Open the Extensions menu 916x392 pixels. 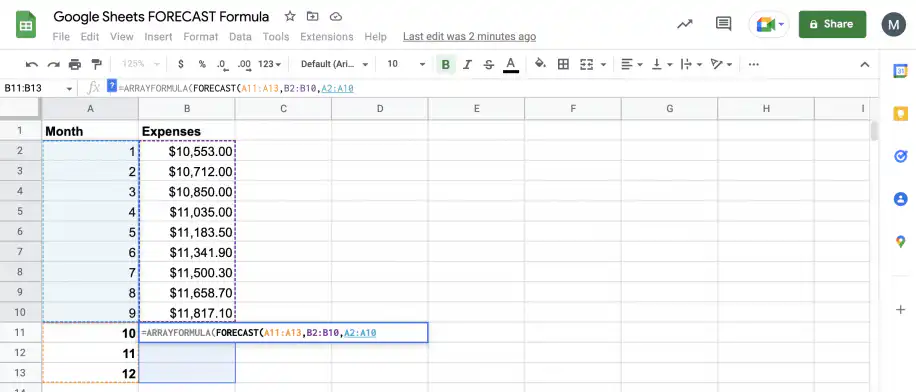pos(327,37)
